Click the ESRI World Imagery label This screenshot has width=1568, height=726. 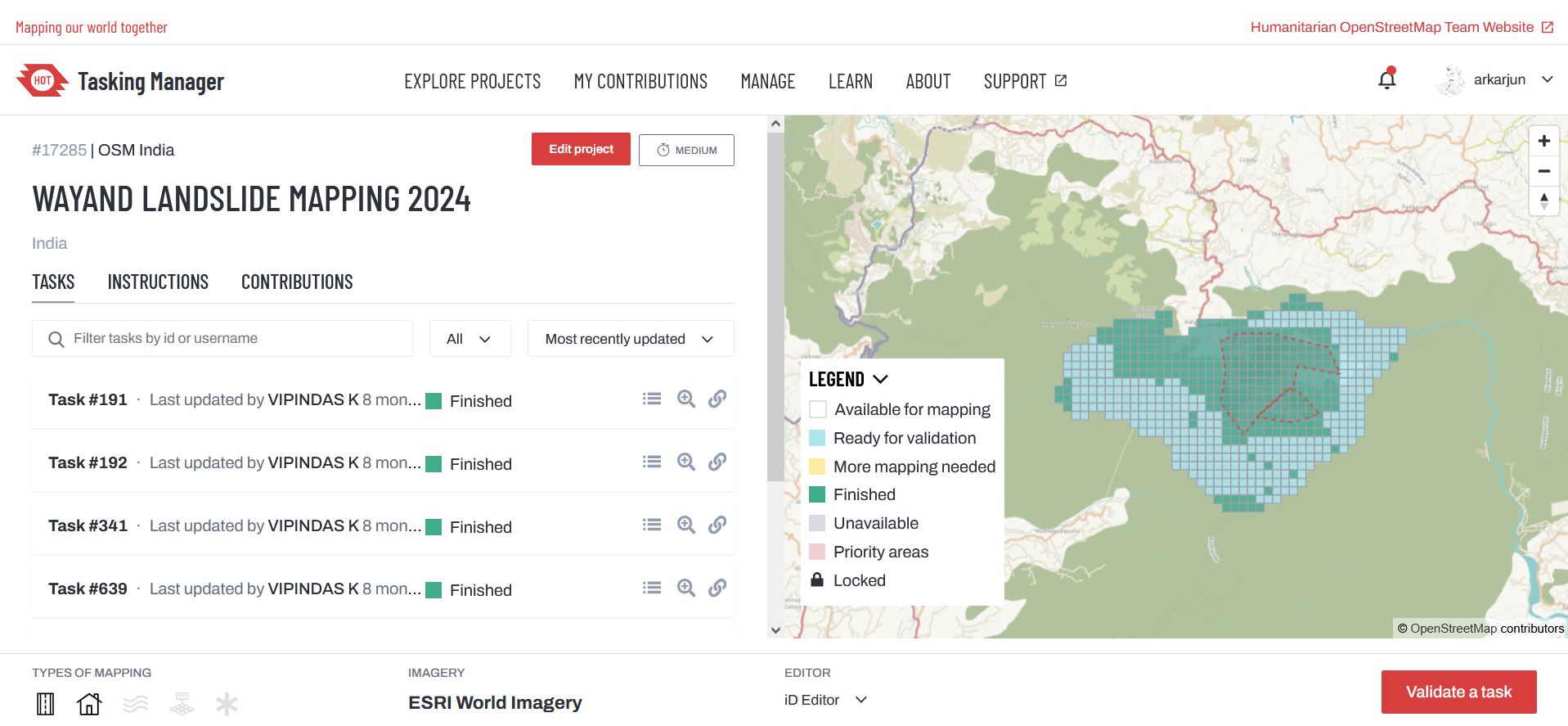[495, 702]
